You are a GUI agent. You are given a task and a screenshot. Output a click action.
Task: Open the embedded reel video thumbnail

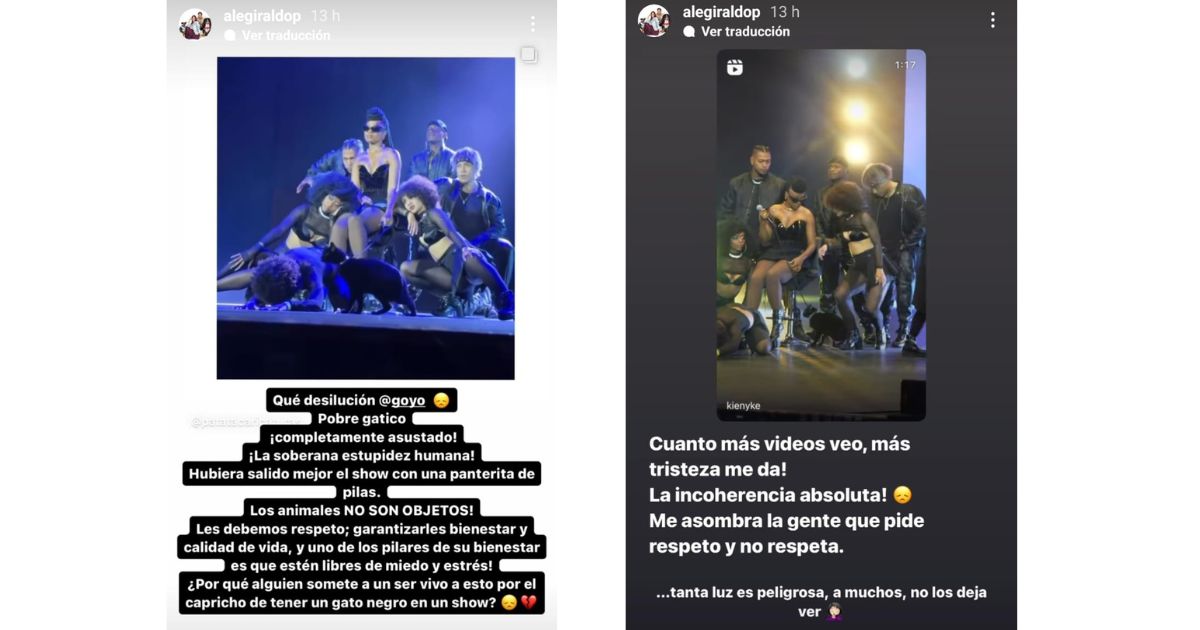[x=821, y=235]
